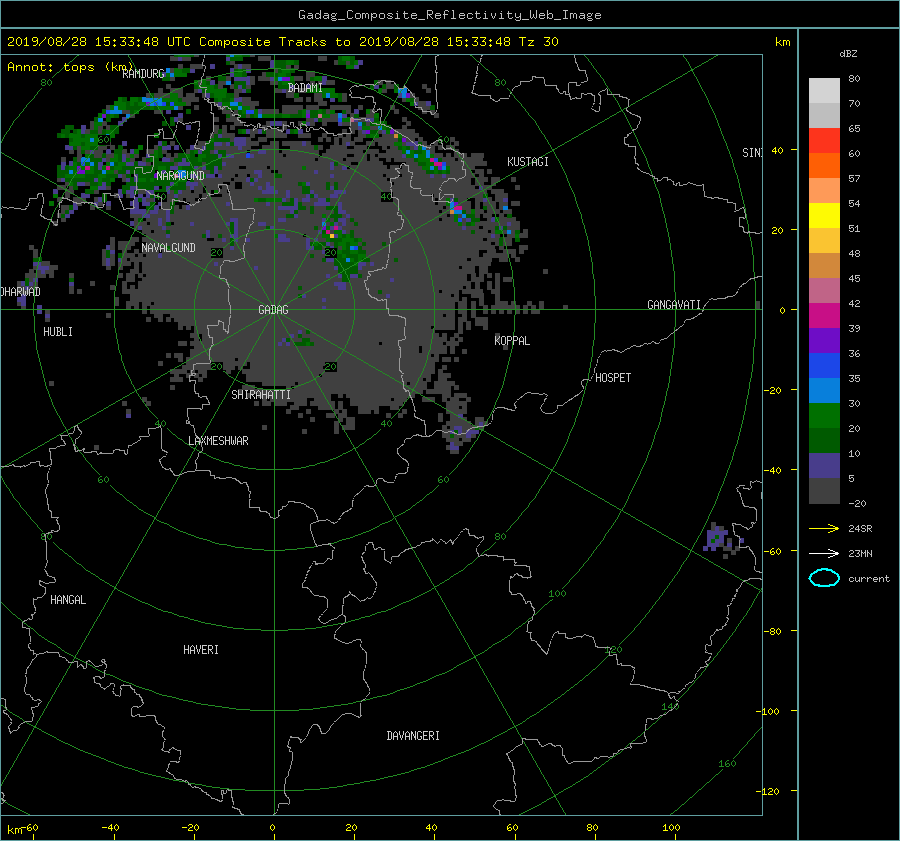Click the dBZ legend heading
Viewport: 900px width, 841px height.
pyautogui.click(x=848, y=54)
